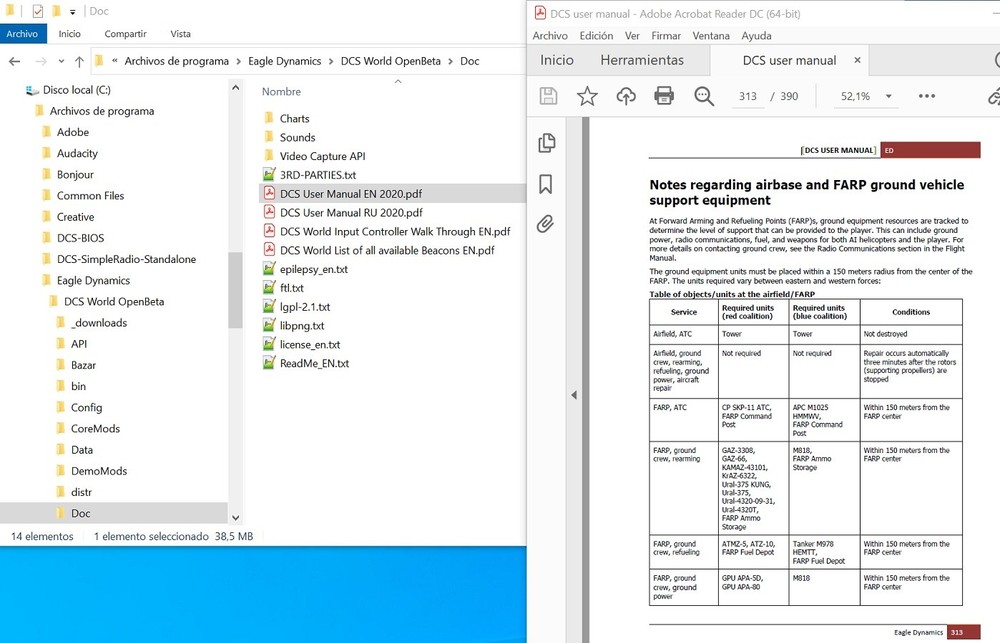Image resolution: width=1000 pixels, height=643 pixels.
Task: Open the Edición menu in Acrobat
Action: (x=596, y=36)
